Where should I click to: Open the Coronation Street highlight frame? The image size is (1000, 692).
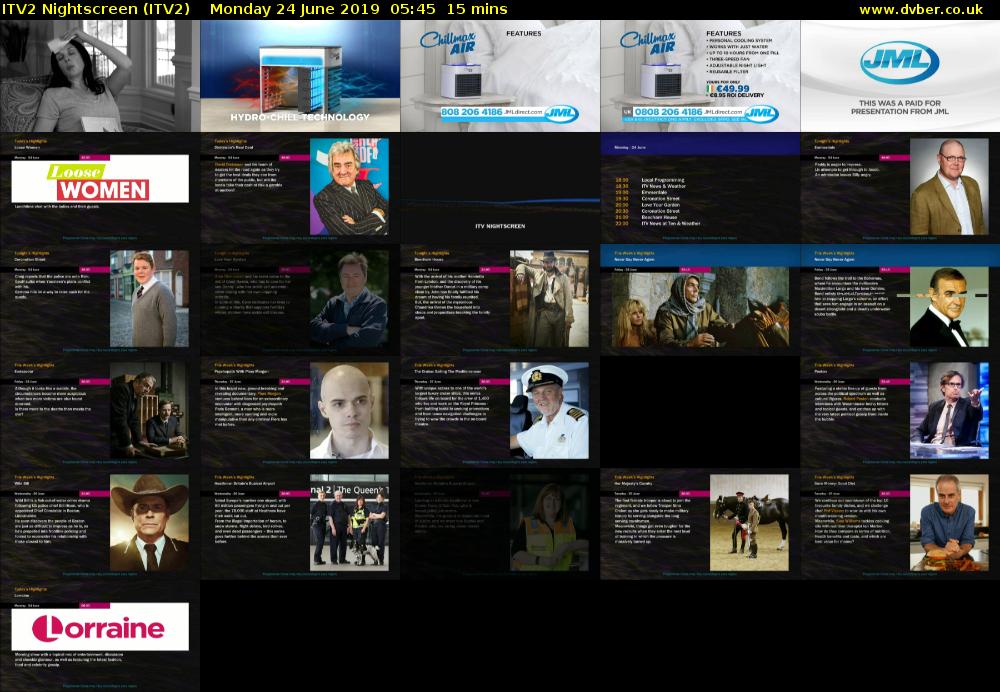99,300
